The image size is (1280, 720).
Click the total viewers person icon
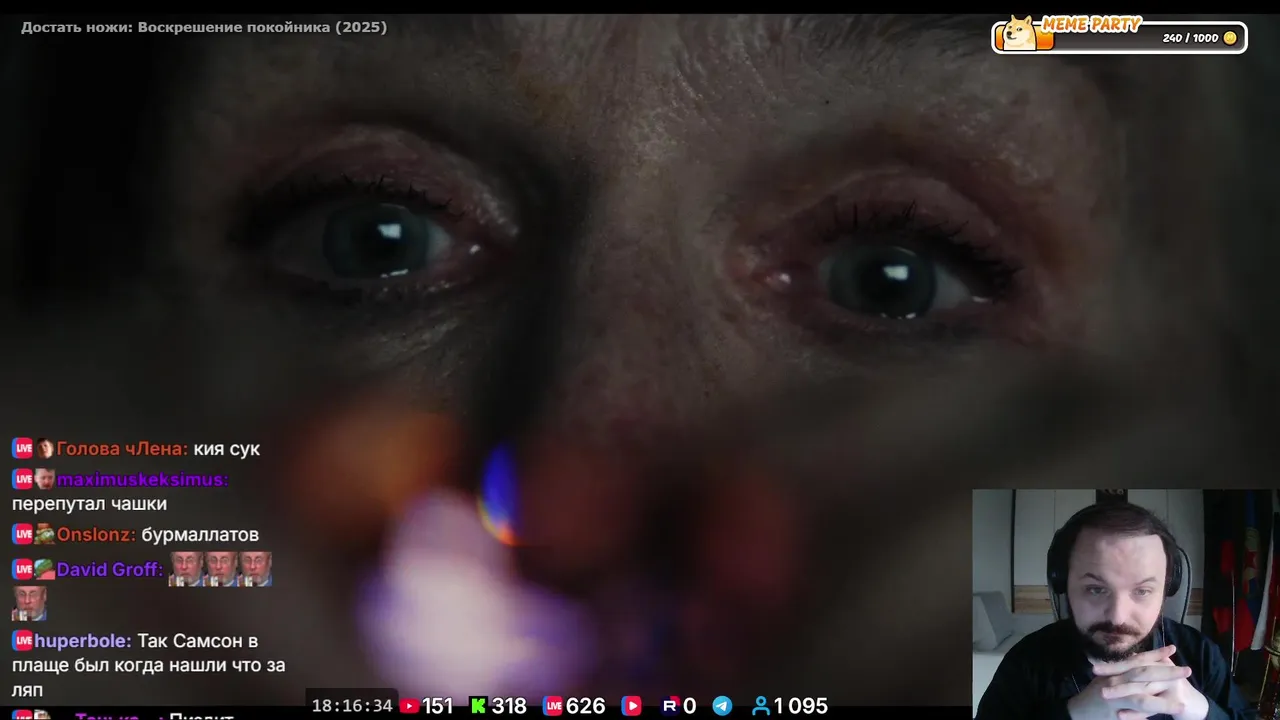(x=761, y=706)
